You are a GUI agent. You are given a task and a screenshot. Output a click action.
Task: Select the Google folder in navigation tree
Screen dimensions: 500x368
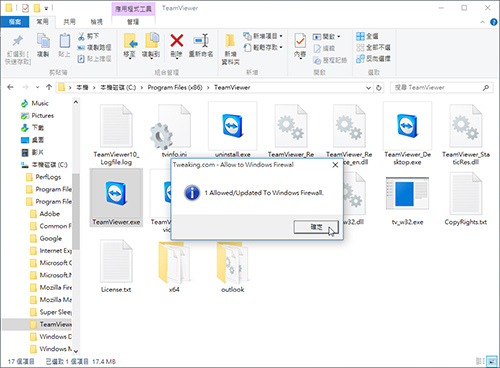(51, 239)
